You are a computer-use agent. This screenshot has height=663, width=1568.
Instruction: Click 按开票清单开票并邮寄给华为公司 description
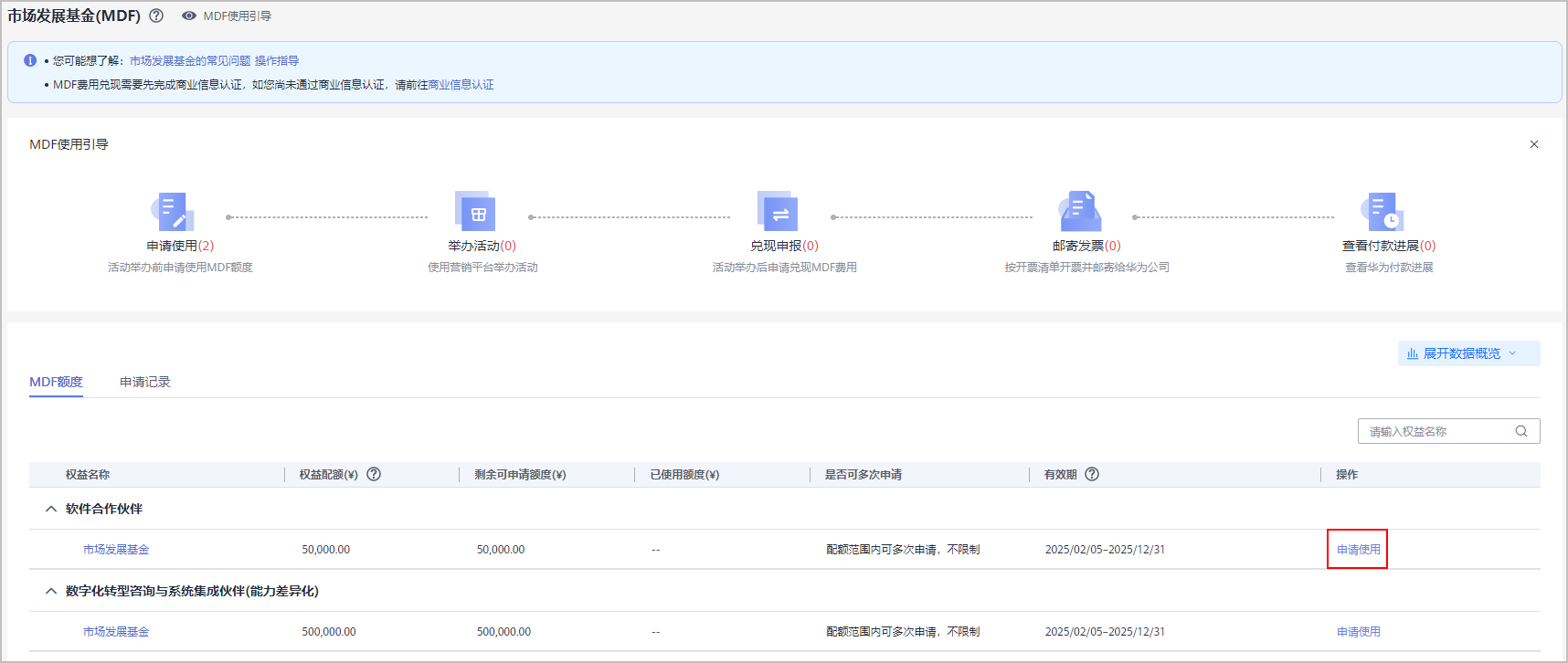1087,268
